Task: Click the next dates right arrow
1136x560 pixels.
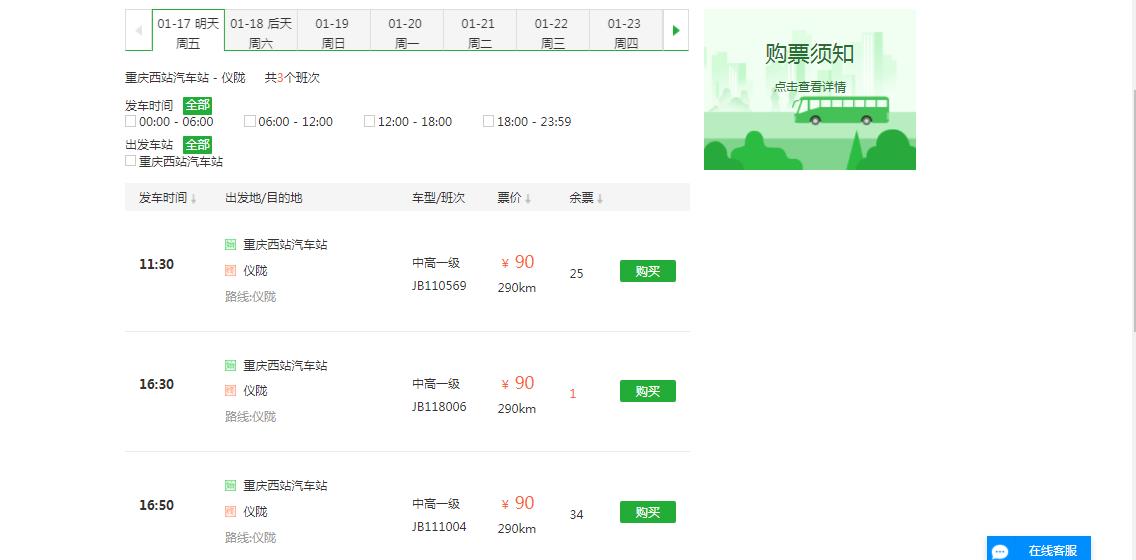Action: [676, 30]
